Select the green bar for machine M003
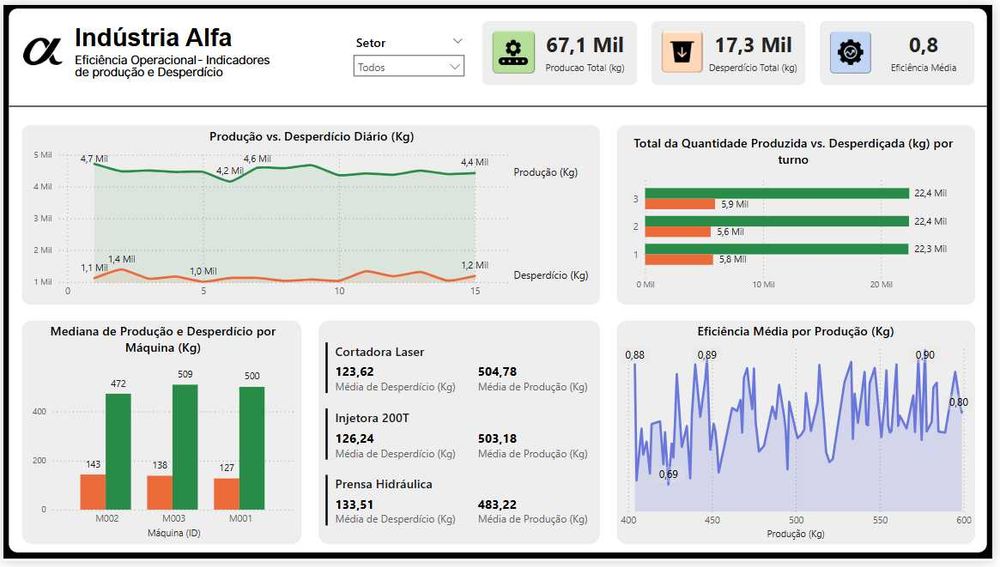 [x=185, y=447]
